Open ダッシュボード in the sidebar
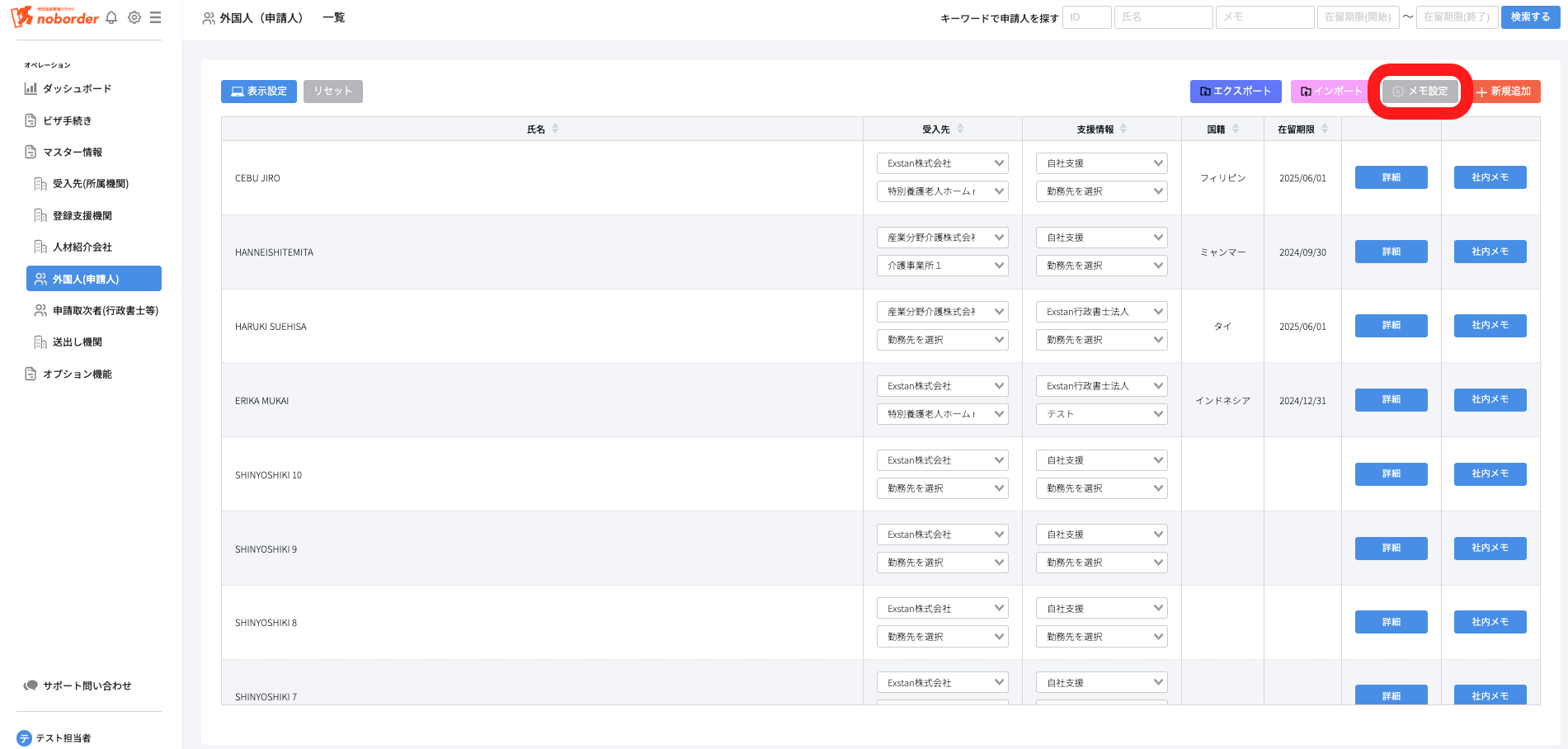1568x749 pixels. (77, 88)
